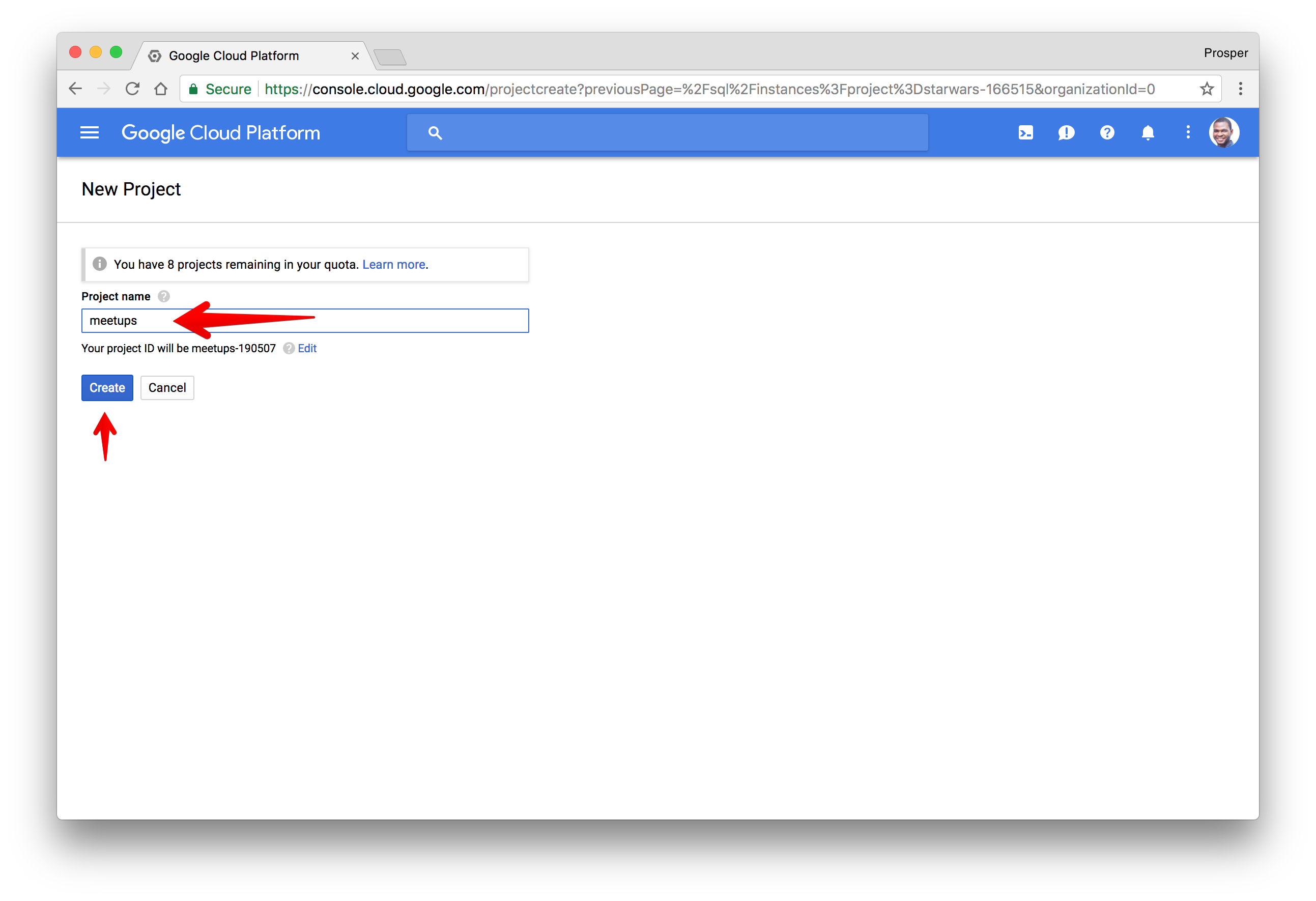1316x901 pixels.
Task: Reload the page
Action: coord(132,89)
